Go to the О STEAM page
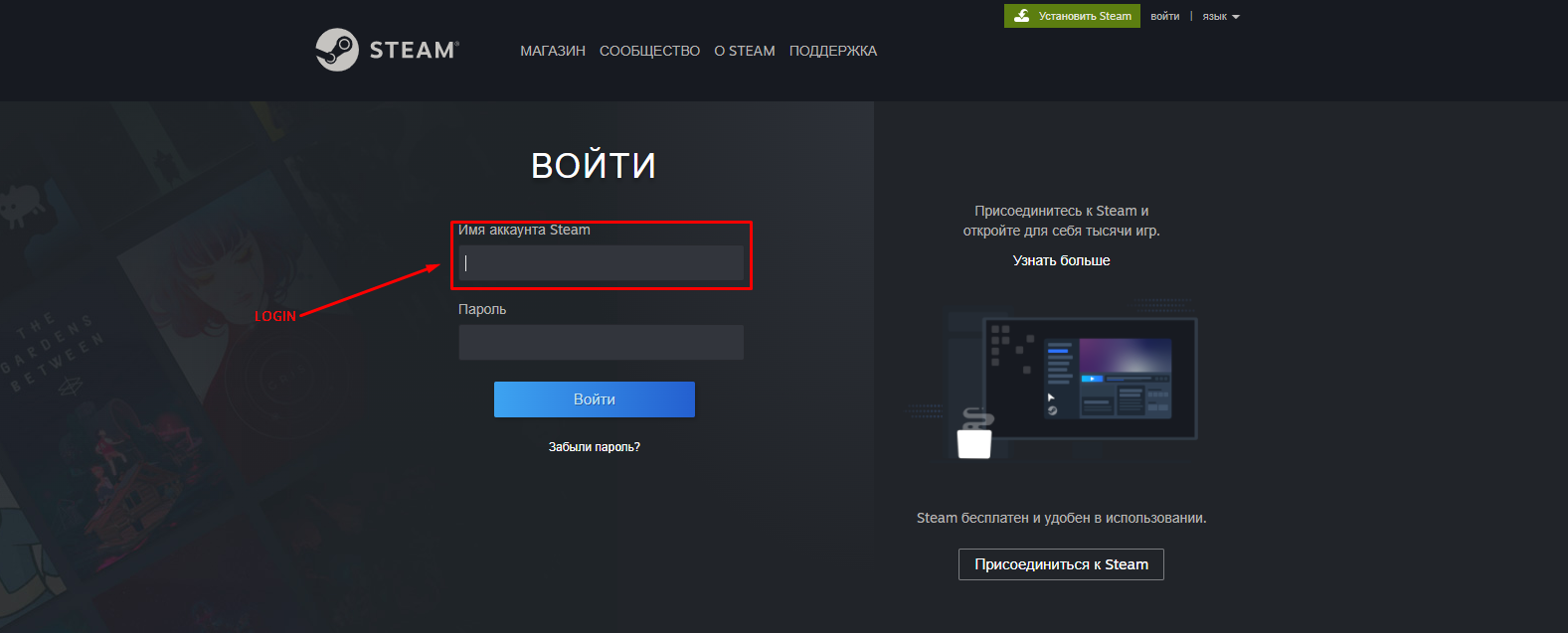 tap(744, 51)
